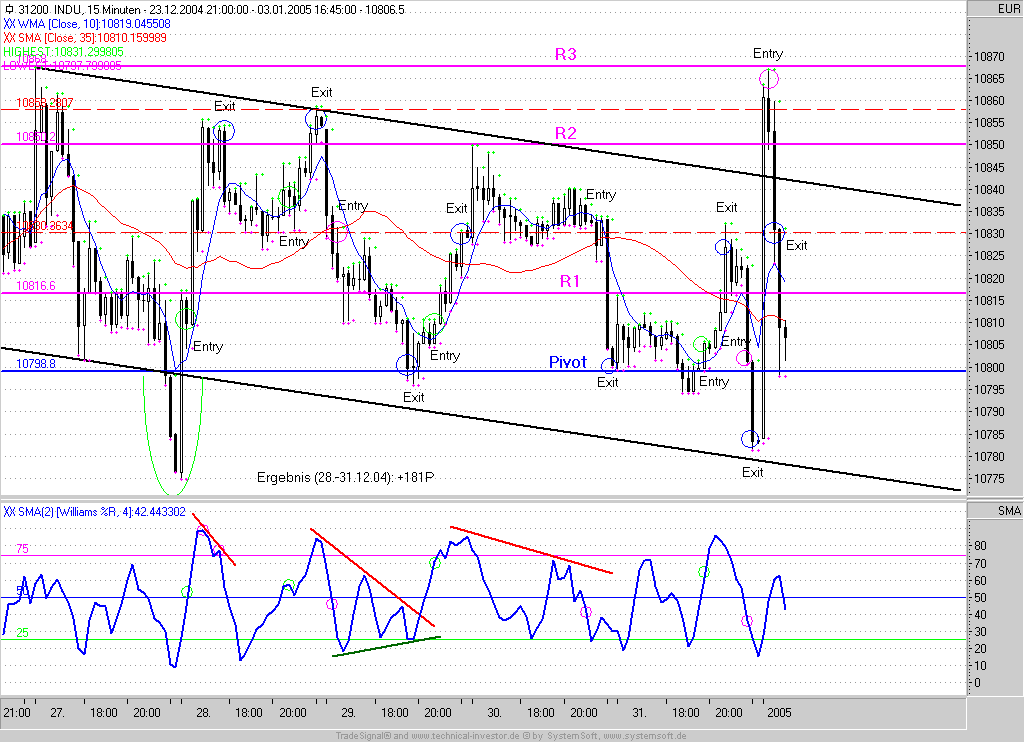This screenshot has width=1024, height=742.
Task: Click the chart symbol icon before 31200 INDU
Action: point(8,9)
